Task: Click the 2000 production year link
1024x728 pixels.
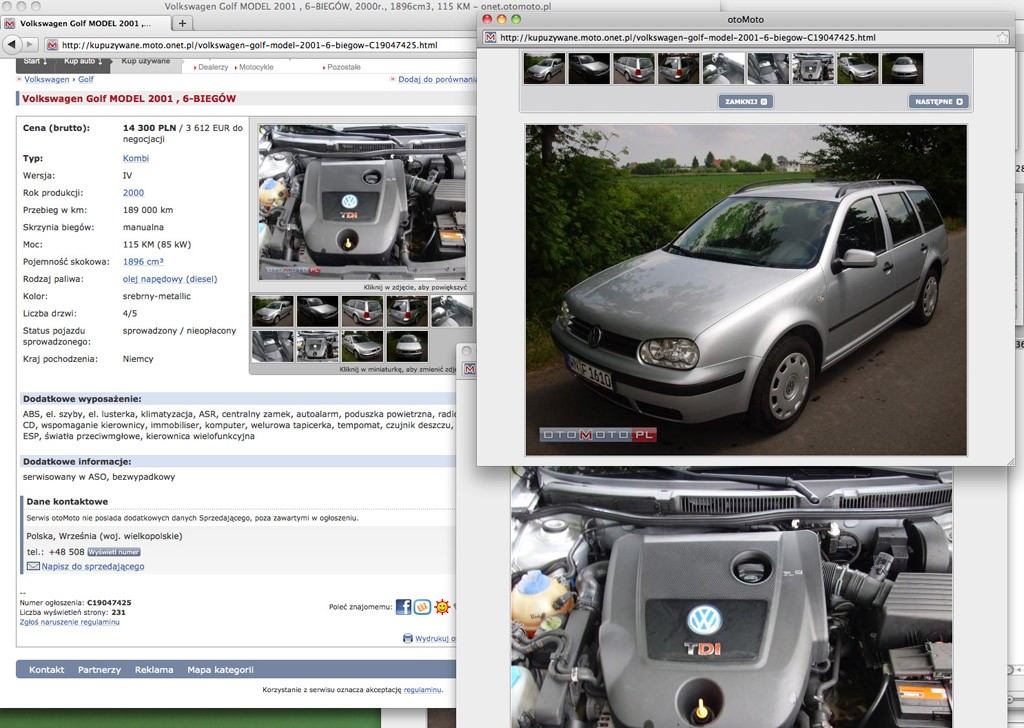Action: coord(133,193)
